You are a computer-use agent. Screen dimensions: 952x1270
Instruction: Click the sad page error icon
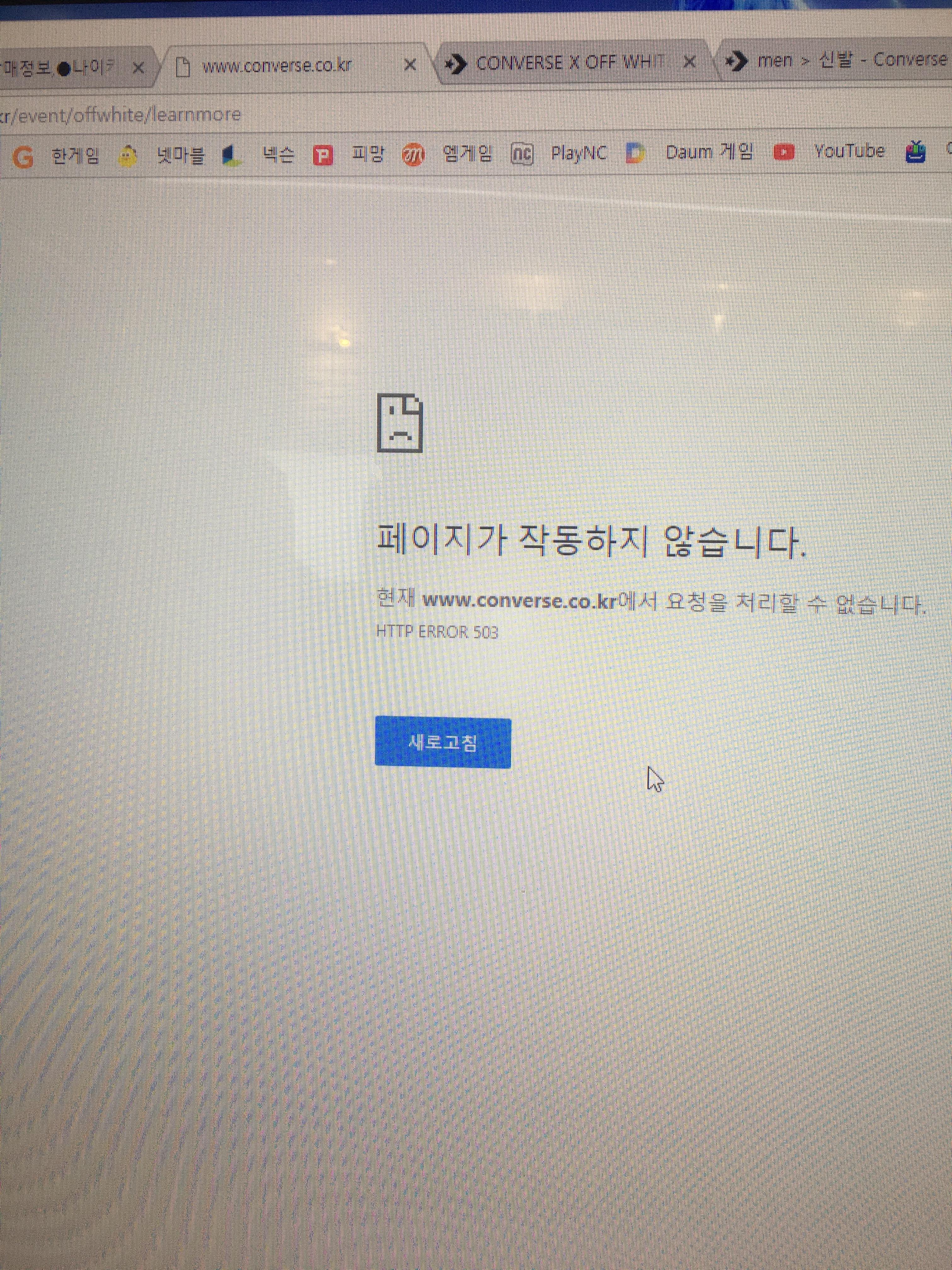point(400,424)
